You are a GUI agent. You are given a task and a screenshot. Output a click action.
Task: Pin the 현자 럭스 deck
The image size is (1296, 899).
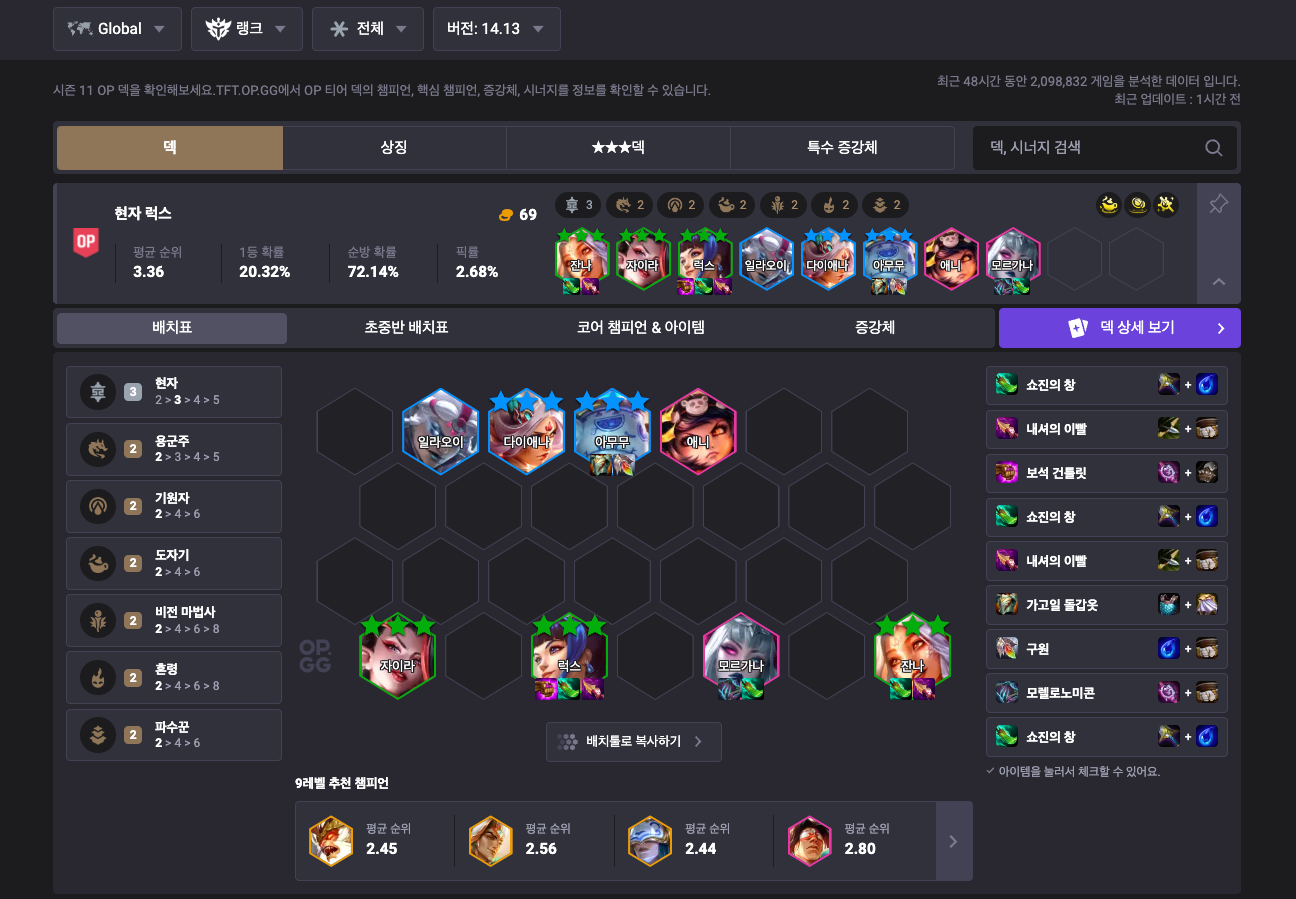click(x=1218, y=205)
